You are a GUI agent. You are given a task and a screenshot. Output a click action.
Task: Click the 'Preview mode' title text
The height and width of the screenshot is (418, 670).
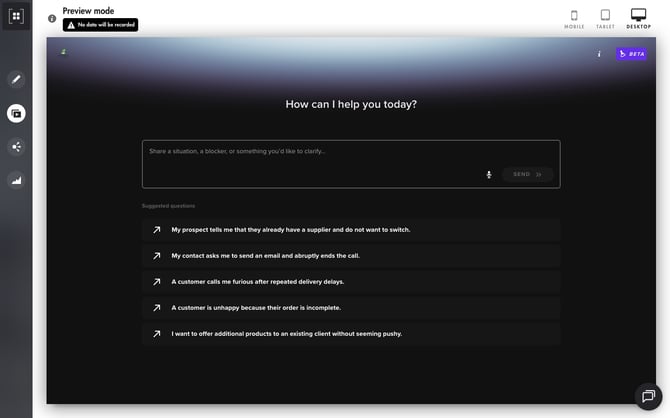88,11
